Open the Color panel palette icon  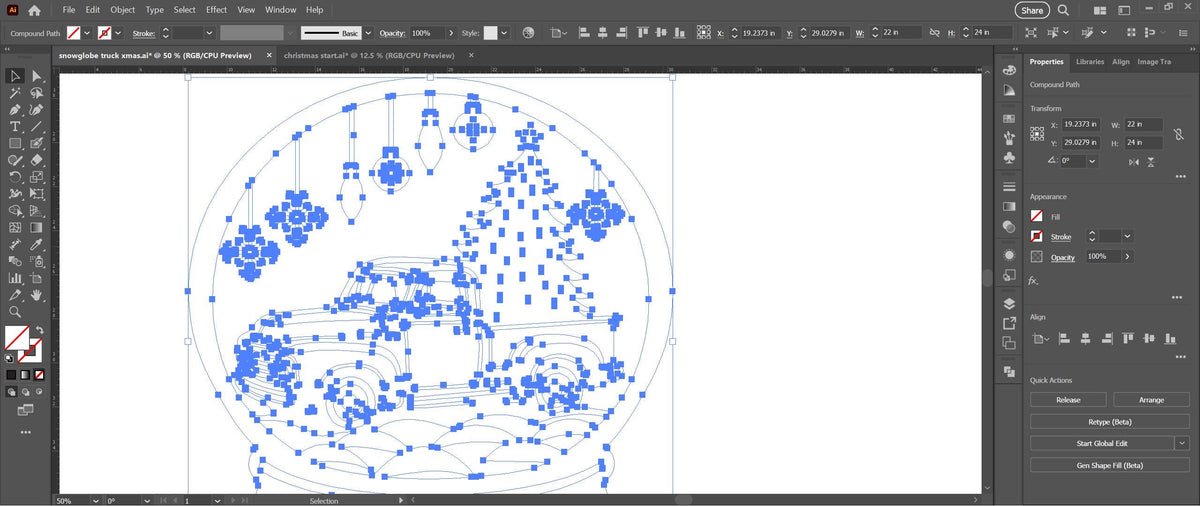coord(1009,70)
